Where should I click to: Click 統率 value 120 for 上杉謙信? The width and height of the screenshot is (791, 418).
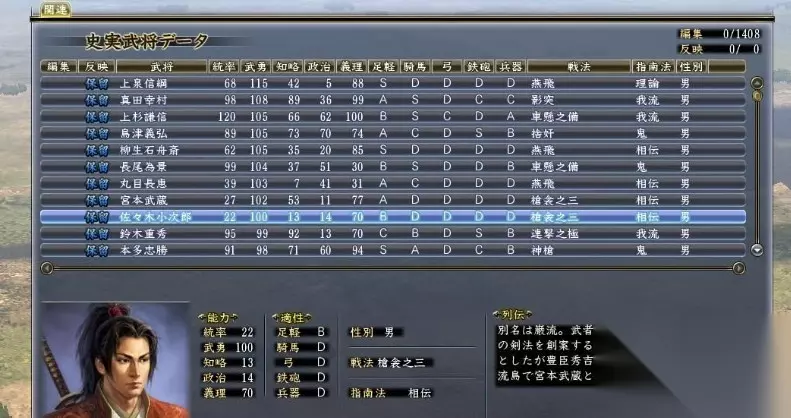[227, 116]
